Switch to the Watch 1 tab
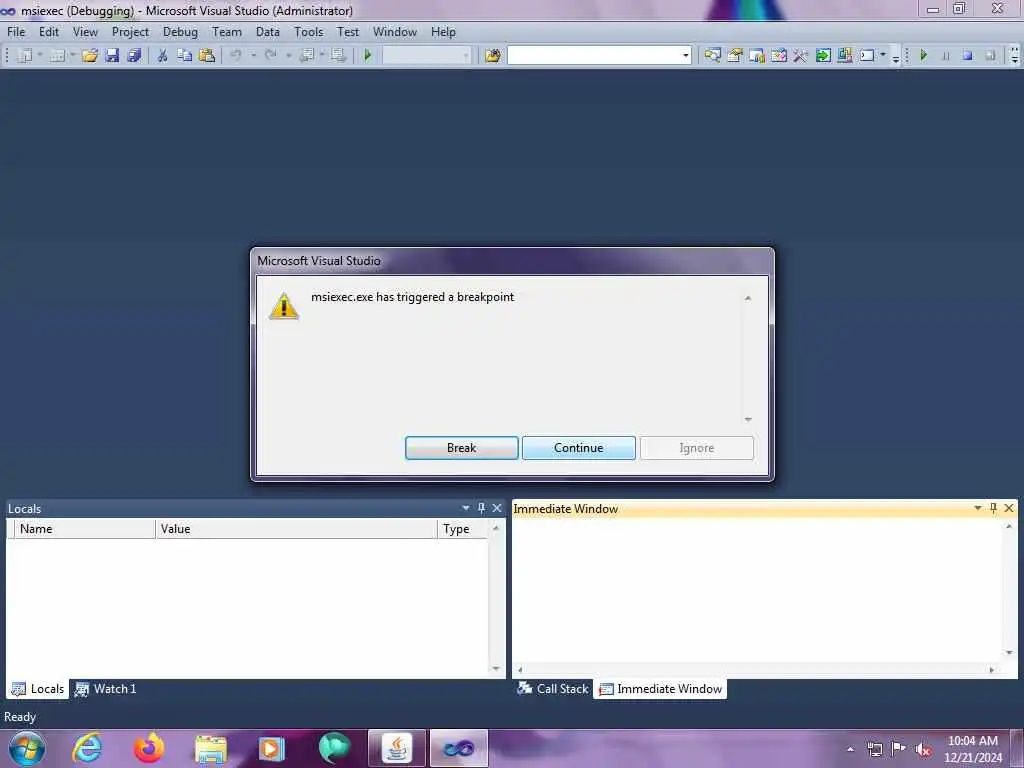Image resolution: width=1024 pixels, height=768 pixels. tap(106, 689)
